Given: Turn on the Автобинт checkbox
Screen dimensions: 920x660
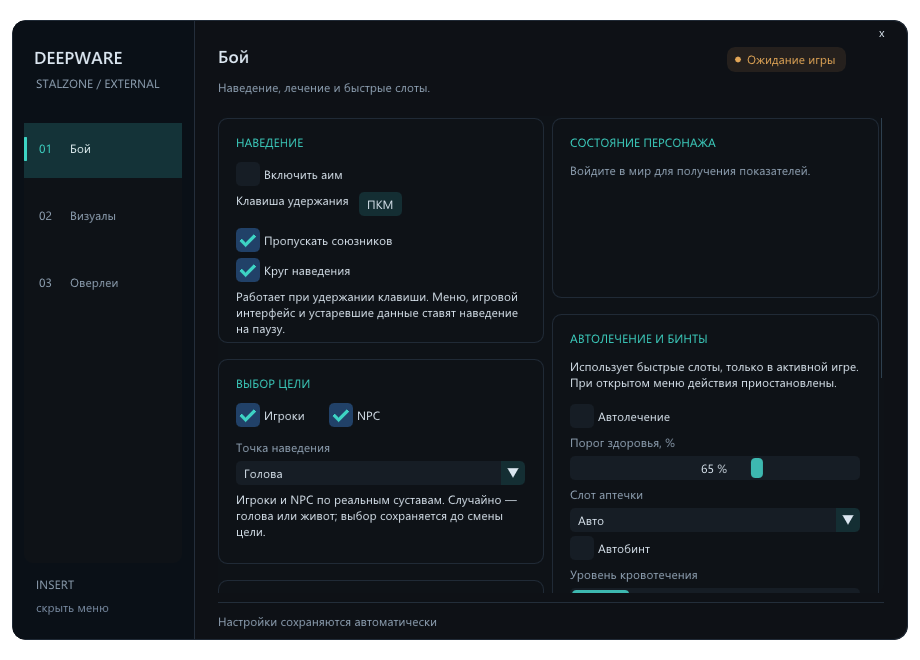Looking at the screenshot, I should click(581, 549).
